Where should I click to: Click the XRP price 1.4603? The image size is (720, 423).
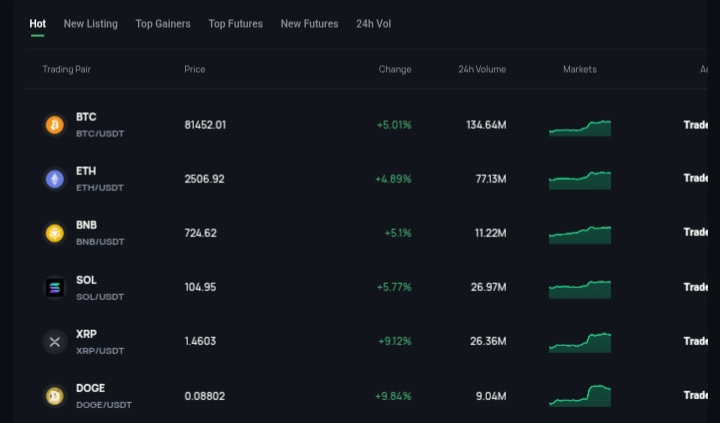pos(200,341)
